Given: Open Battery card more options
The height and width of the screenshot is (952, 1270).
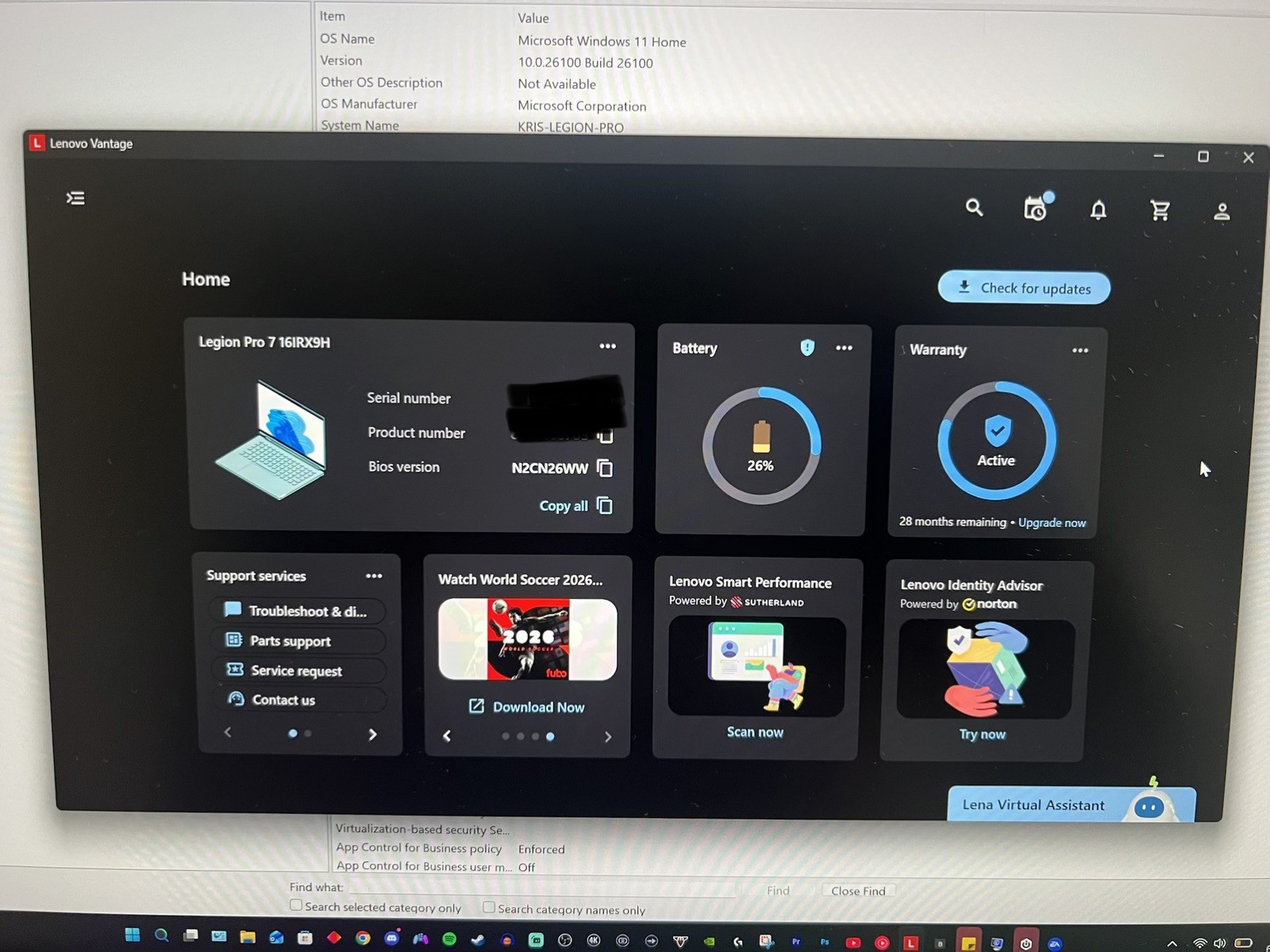Looking at the screenshot, I should pyautogui.click(x=844, y=347).
